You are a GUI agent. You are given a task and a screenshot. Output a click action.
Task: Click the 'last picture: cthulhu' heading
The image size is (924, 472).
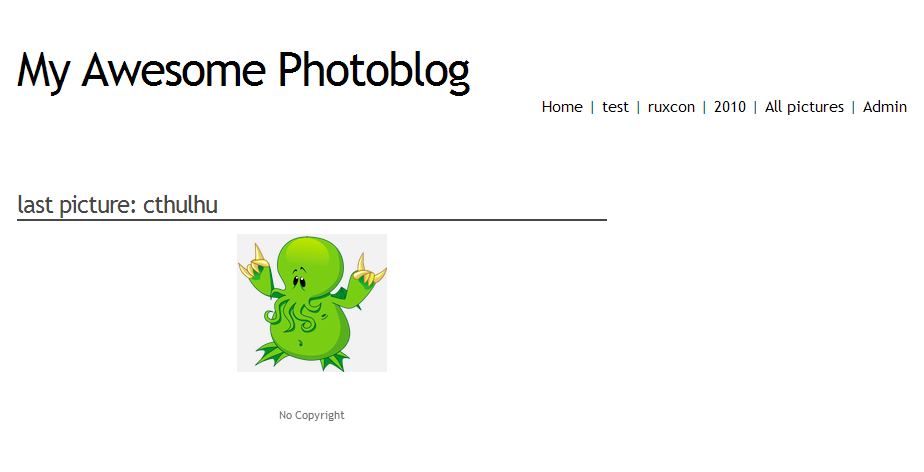pos(118,204)
